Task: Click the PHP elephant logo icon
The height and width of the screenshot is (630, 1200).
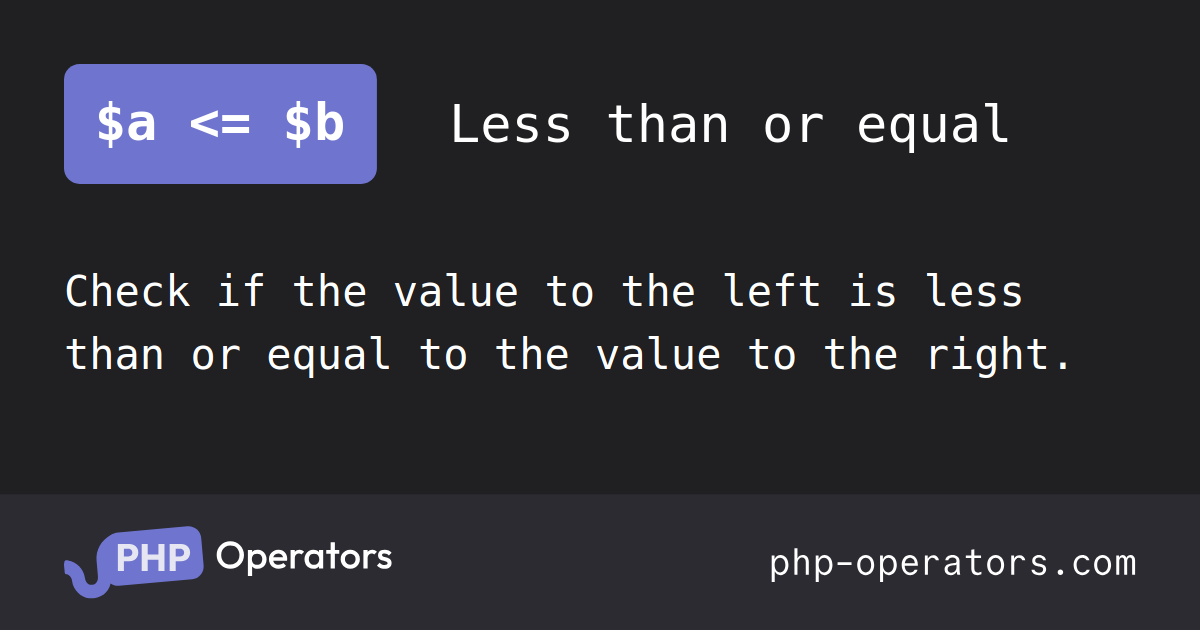Action: tap(134, 561)
